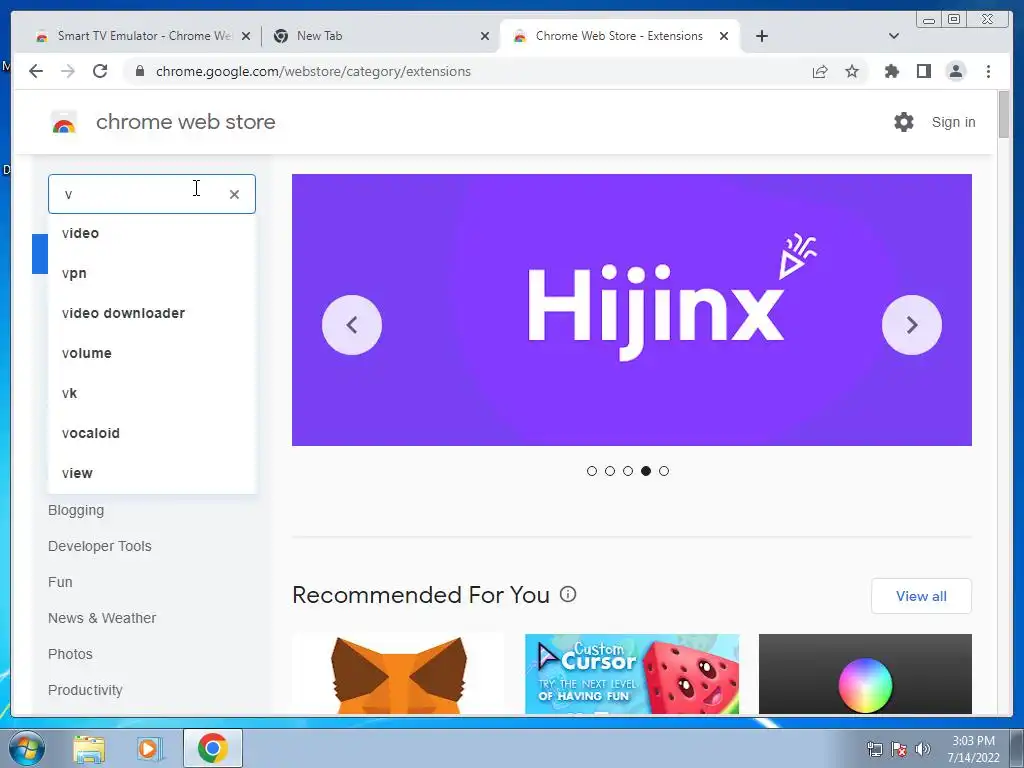Open the Custom Cursor extension card

coord(632,674)
